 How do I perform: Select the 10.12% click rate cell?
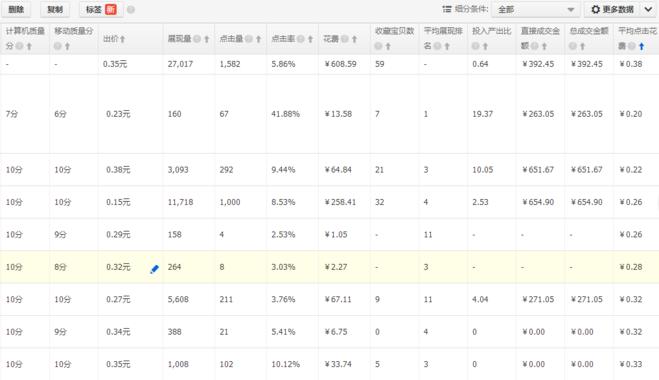pyautogui.click(x=285, y=364)
